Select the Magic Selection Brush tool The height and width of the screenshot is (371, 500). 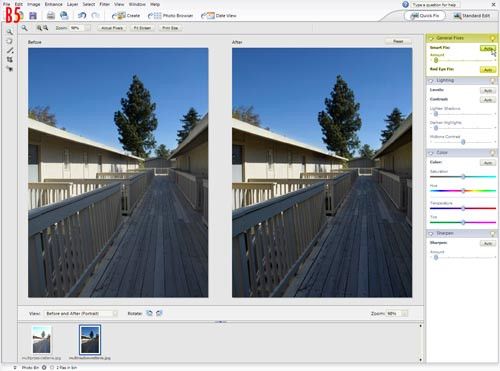point(10,50)
